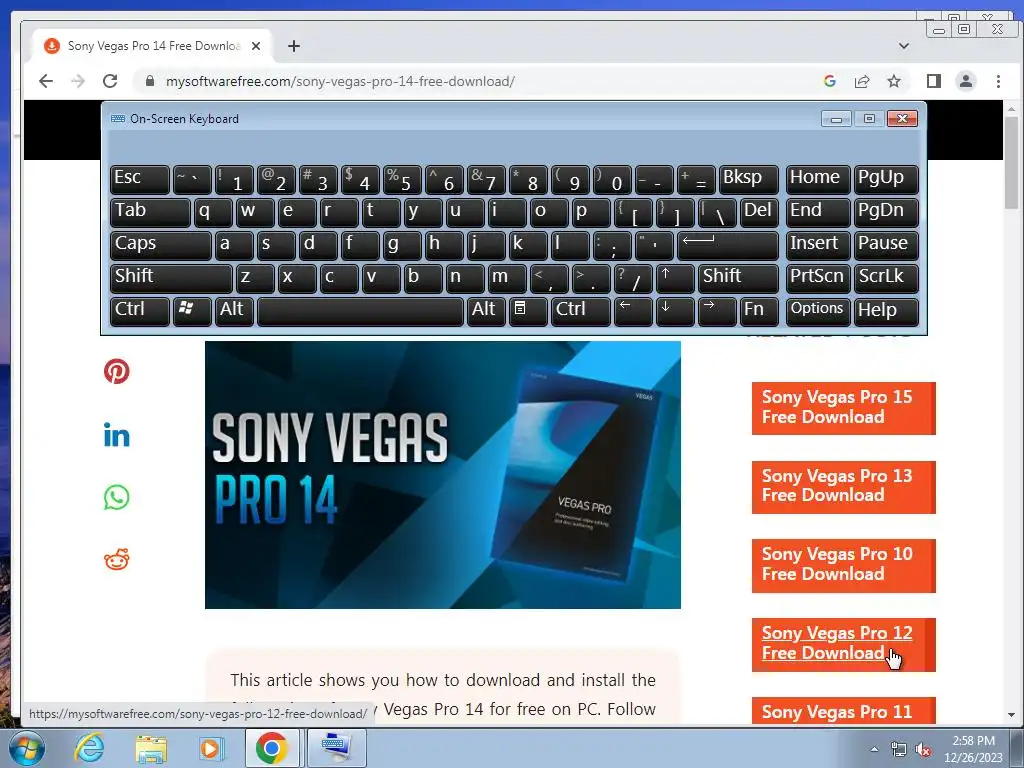Image resolution: width=1024 pixels, height=768 pixels.
Task: Toggle right Ctrl key on On-Screen Keyboard
Action: click(581, 311)
